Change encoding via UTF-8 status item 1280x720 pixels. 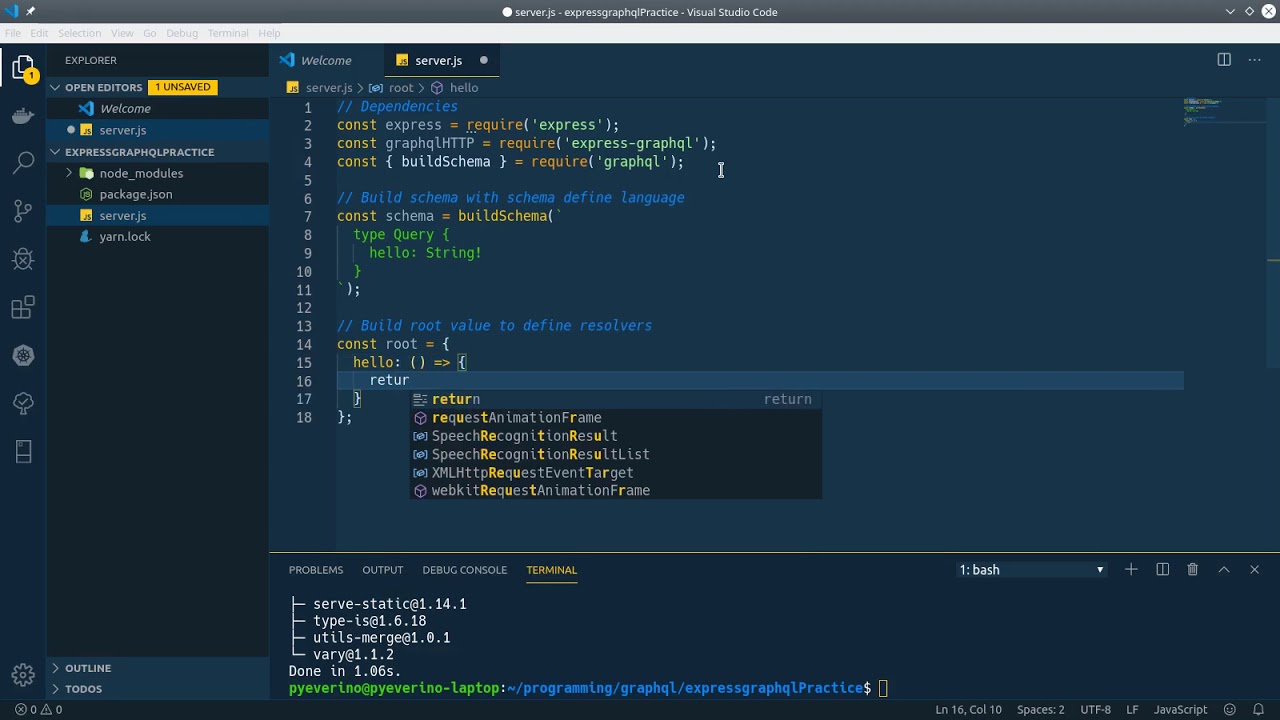click(x=1095, y=709)
